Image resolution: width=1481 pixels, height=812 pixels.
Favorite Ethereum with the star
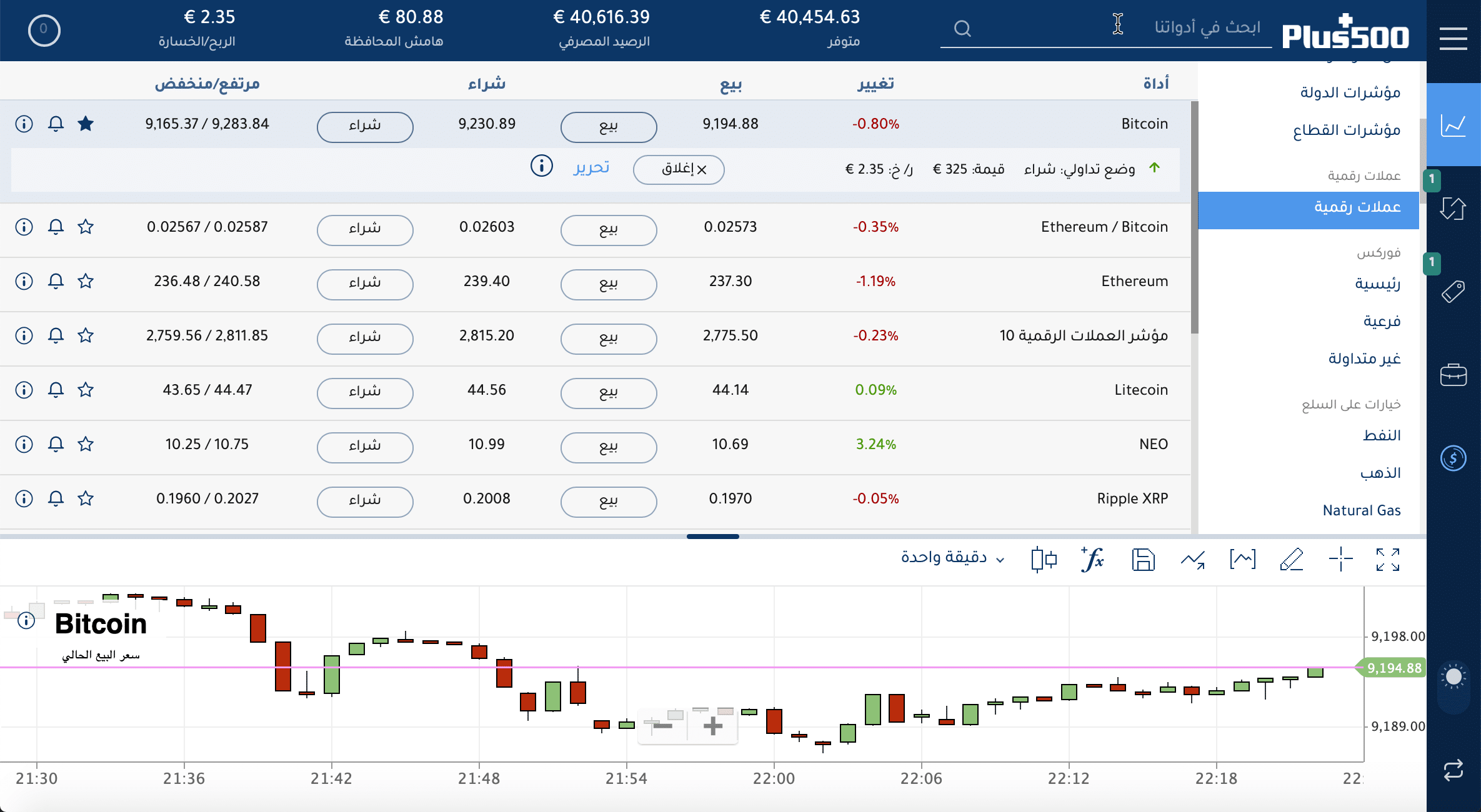[x=86, y=281]
